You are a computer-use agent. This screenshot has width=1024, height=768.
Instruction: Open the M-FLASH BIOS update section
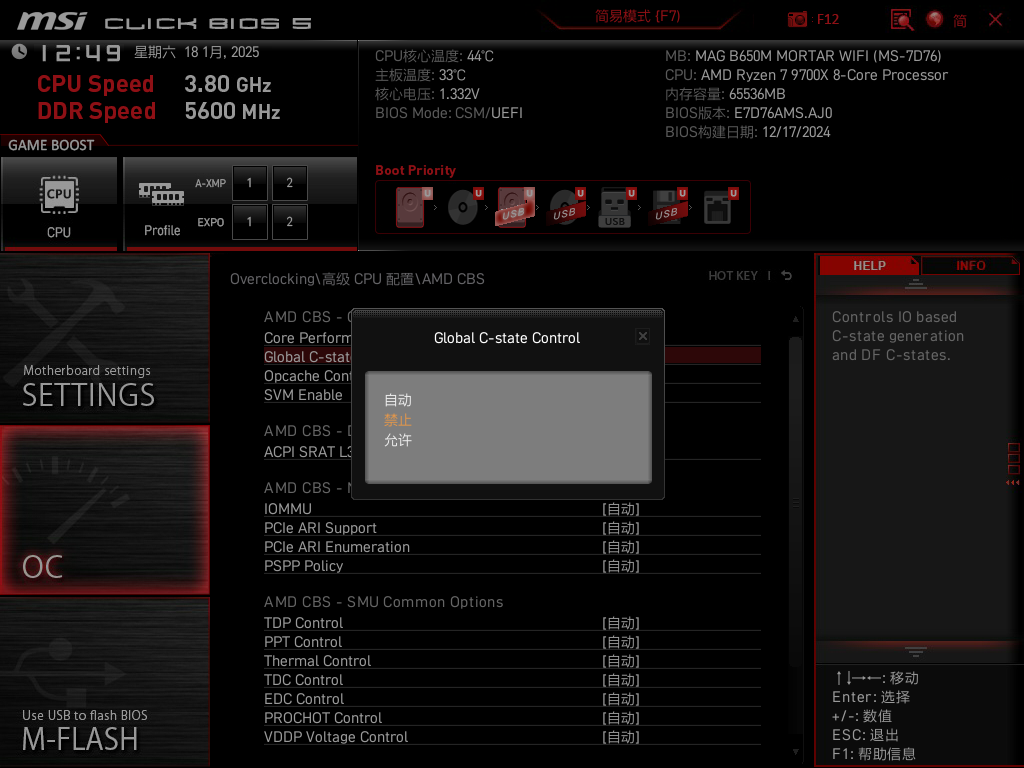(x=104, y=682)
